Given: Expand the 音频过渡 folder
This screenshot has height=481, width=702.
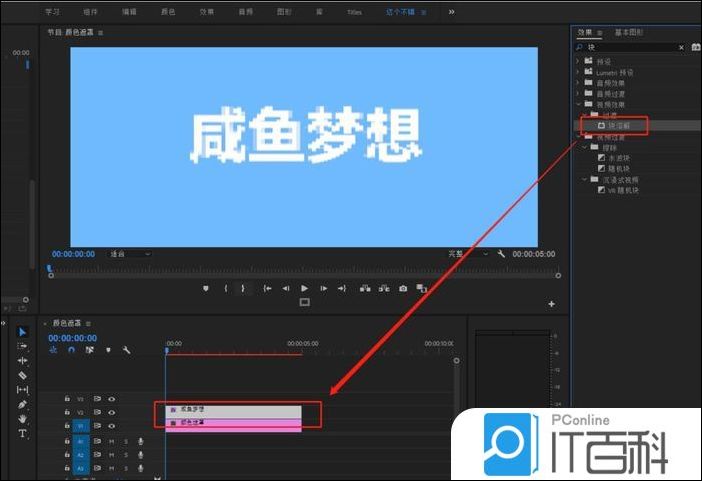Looking at the screenshot, I should 578,93.
